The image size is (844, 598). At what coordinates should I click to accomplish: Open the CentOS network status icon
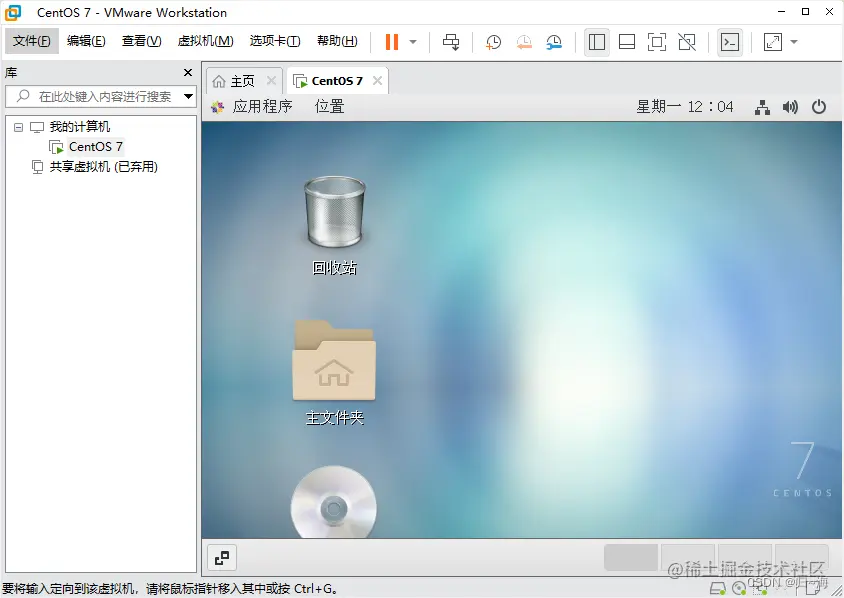tap(762, 107)
